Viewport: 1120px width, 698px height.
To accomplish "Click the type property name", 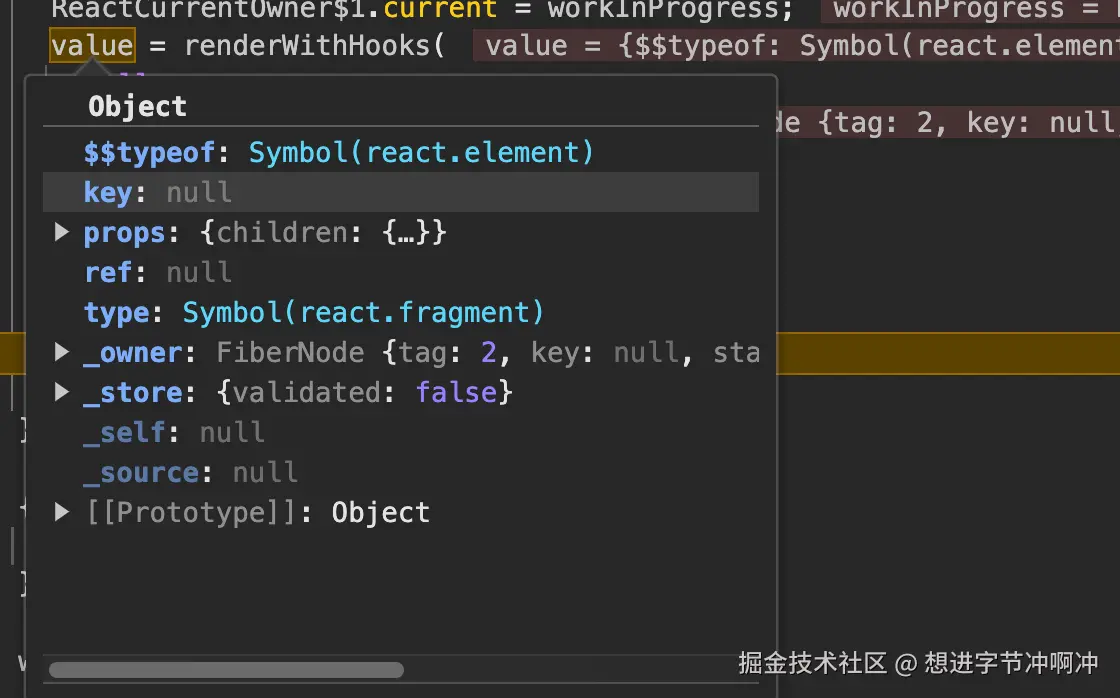I will coord(116,313).
